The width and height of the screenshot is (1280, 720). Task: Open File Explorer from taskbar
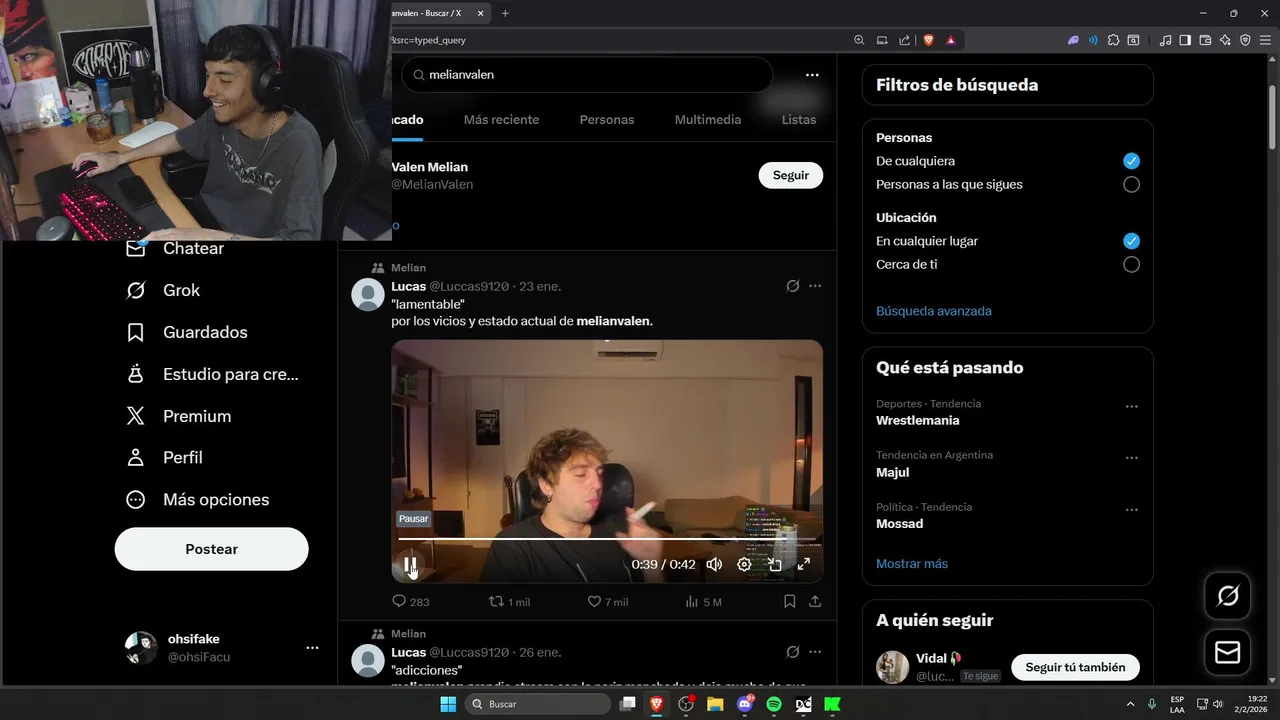715,704
